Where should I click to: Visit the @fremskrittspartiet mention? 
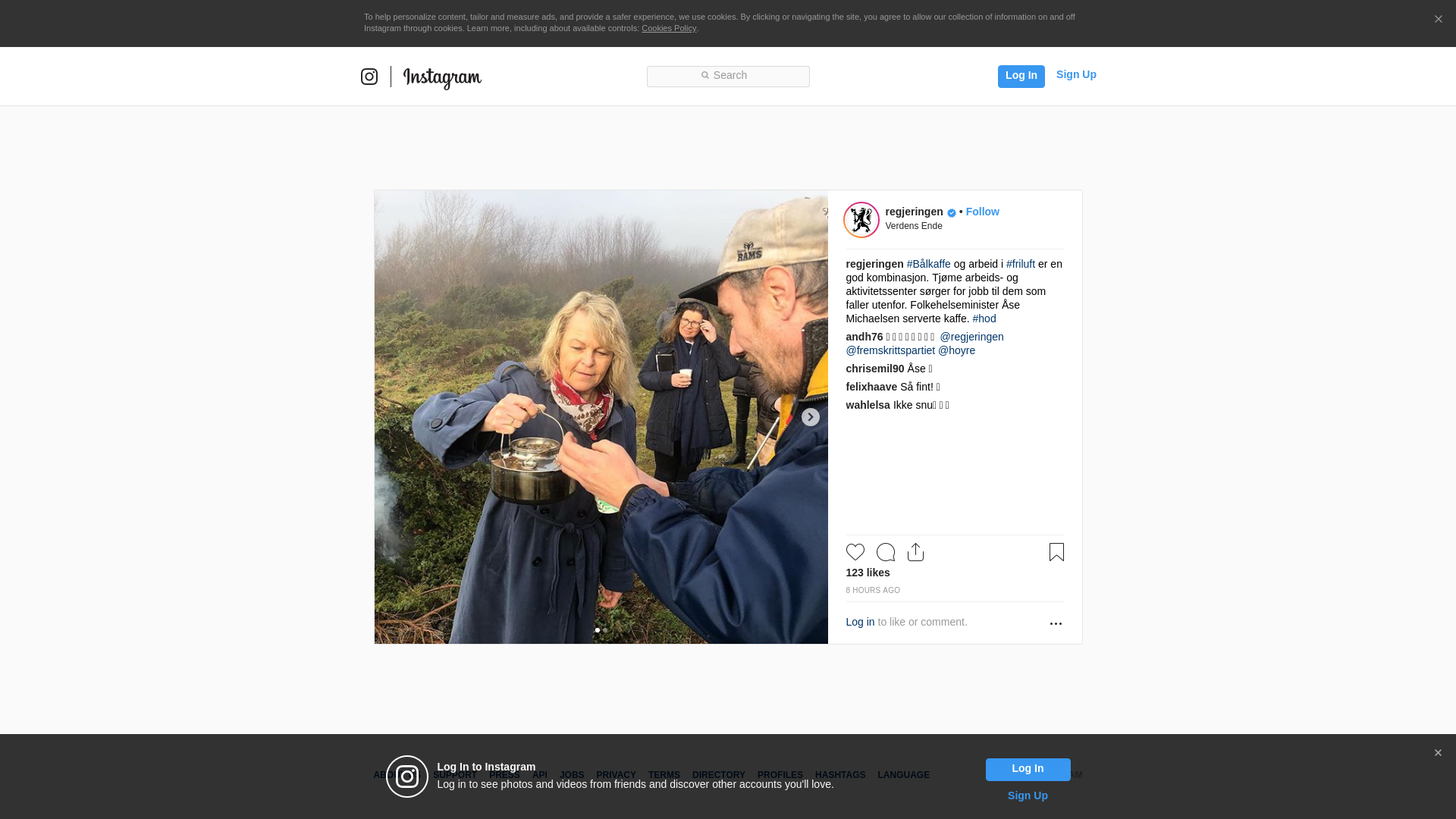890,350
